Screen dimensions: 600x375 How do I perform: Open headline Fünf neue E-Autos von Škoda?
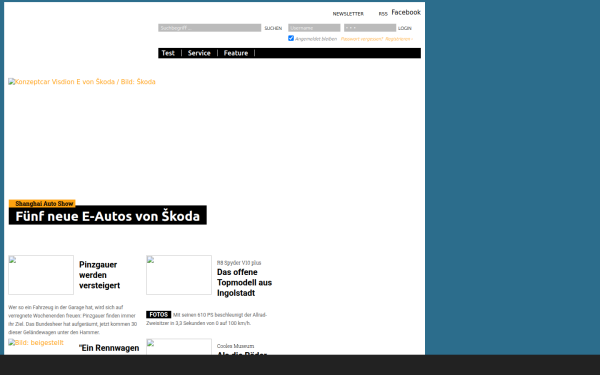point(108,216)
